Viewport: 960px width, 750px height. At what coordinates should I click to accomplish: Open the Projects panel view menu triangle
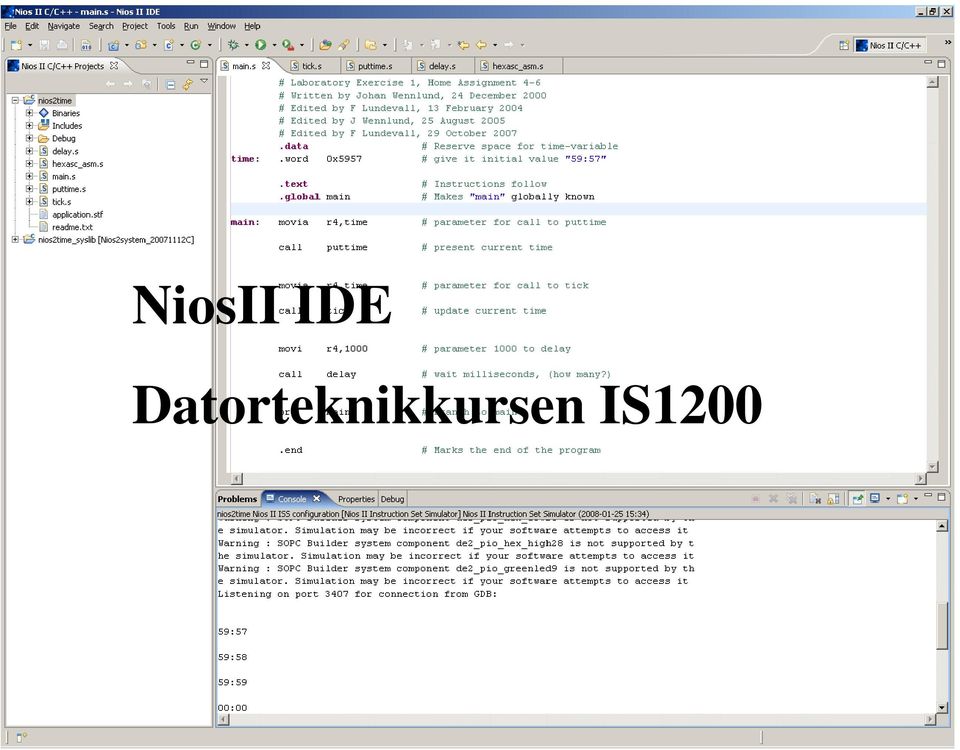click(204, 81)
